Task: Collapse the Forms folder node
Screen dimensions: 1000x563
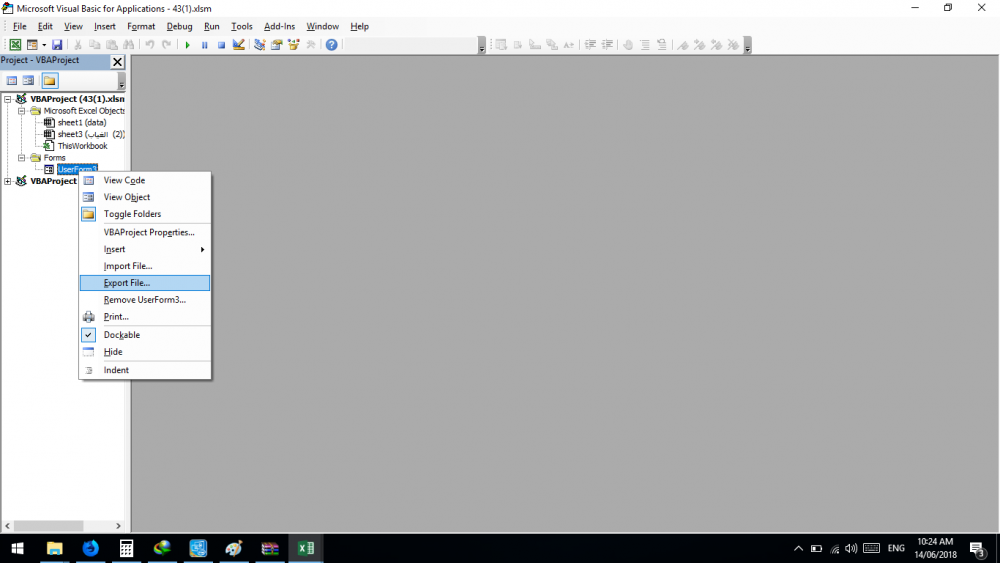Action: 21,157
